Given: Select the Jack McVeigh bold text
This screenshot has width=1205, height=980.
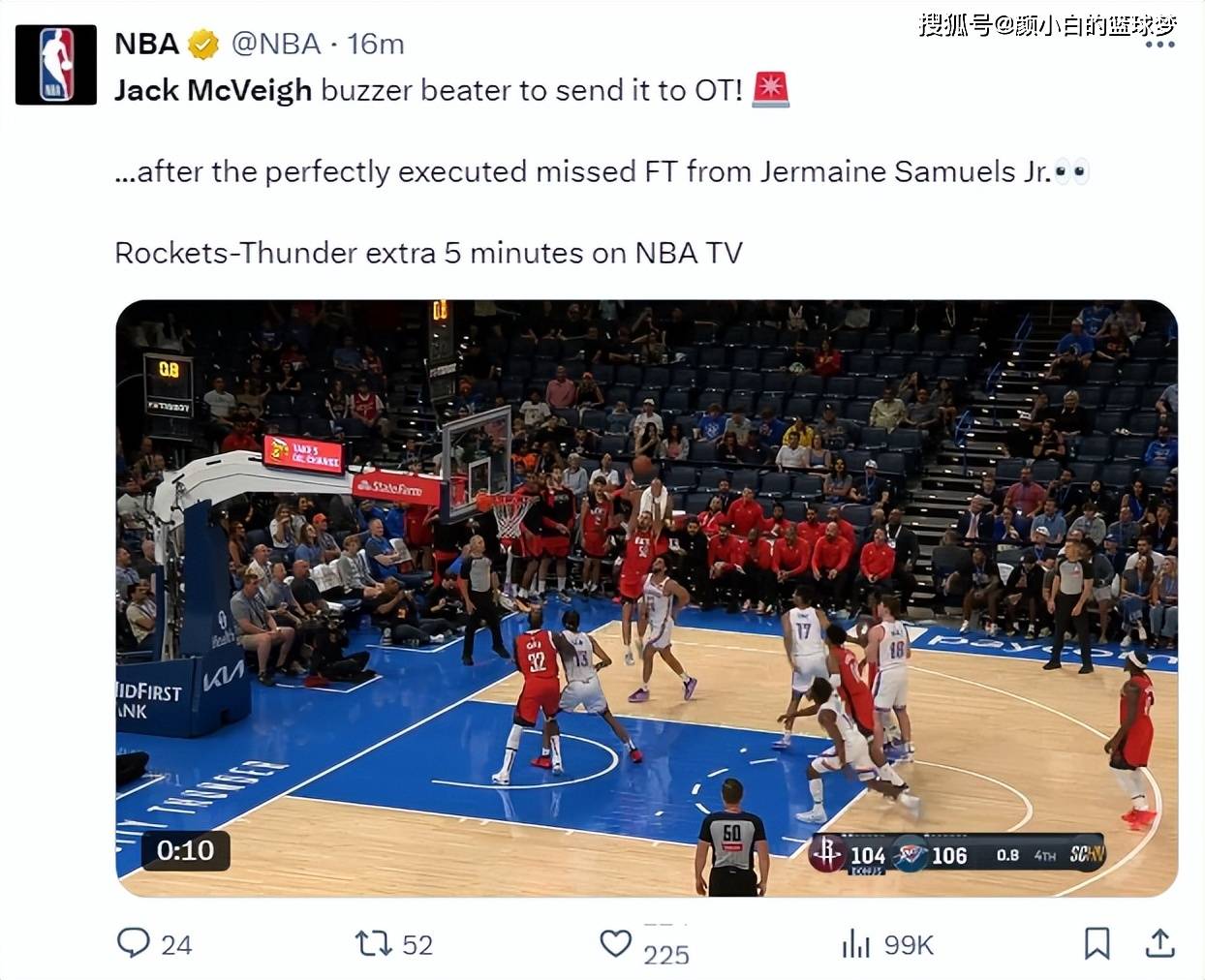Looking at the screenshot, I should (213, 90).
